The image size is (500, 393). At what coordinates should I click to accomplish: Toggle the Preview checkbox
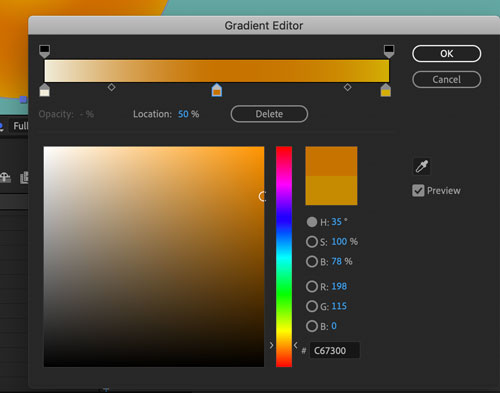point(418,191)
